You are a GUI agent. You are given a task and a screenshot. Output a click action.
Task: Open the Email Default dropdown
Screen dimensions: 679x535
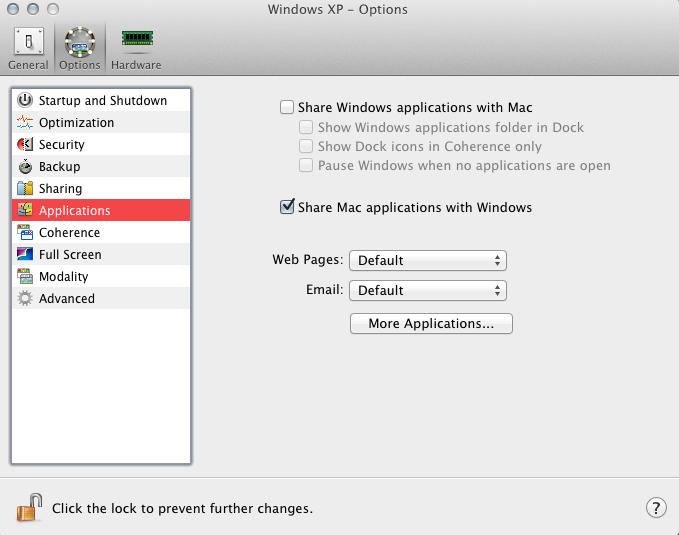click(x=428, y=290)
